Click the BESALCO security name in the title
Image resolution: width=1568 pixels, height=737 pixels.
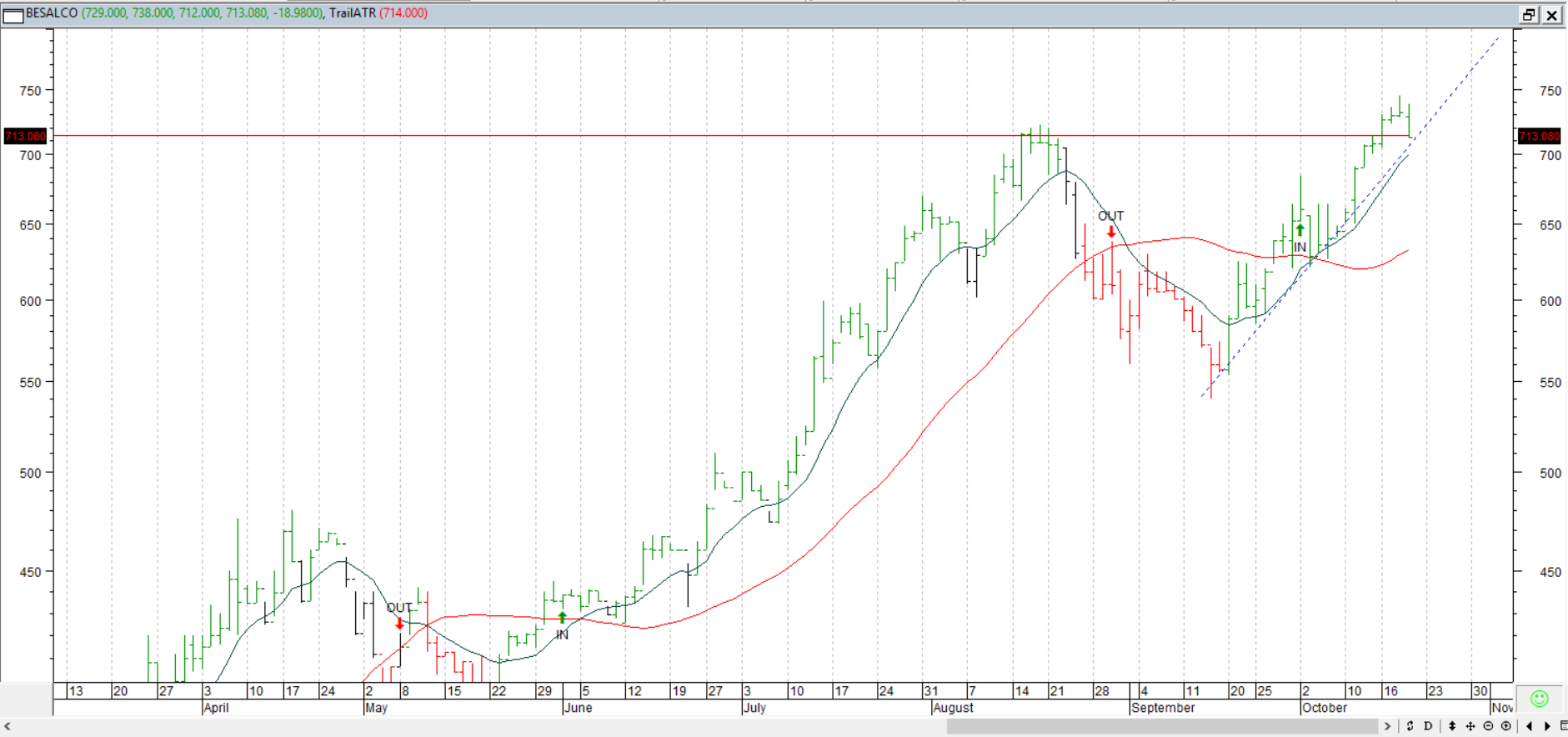[52, 13]
